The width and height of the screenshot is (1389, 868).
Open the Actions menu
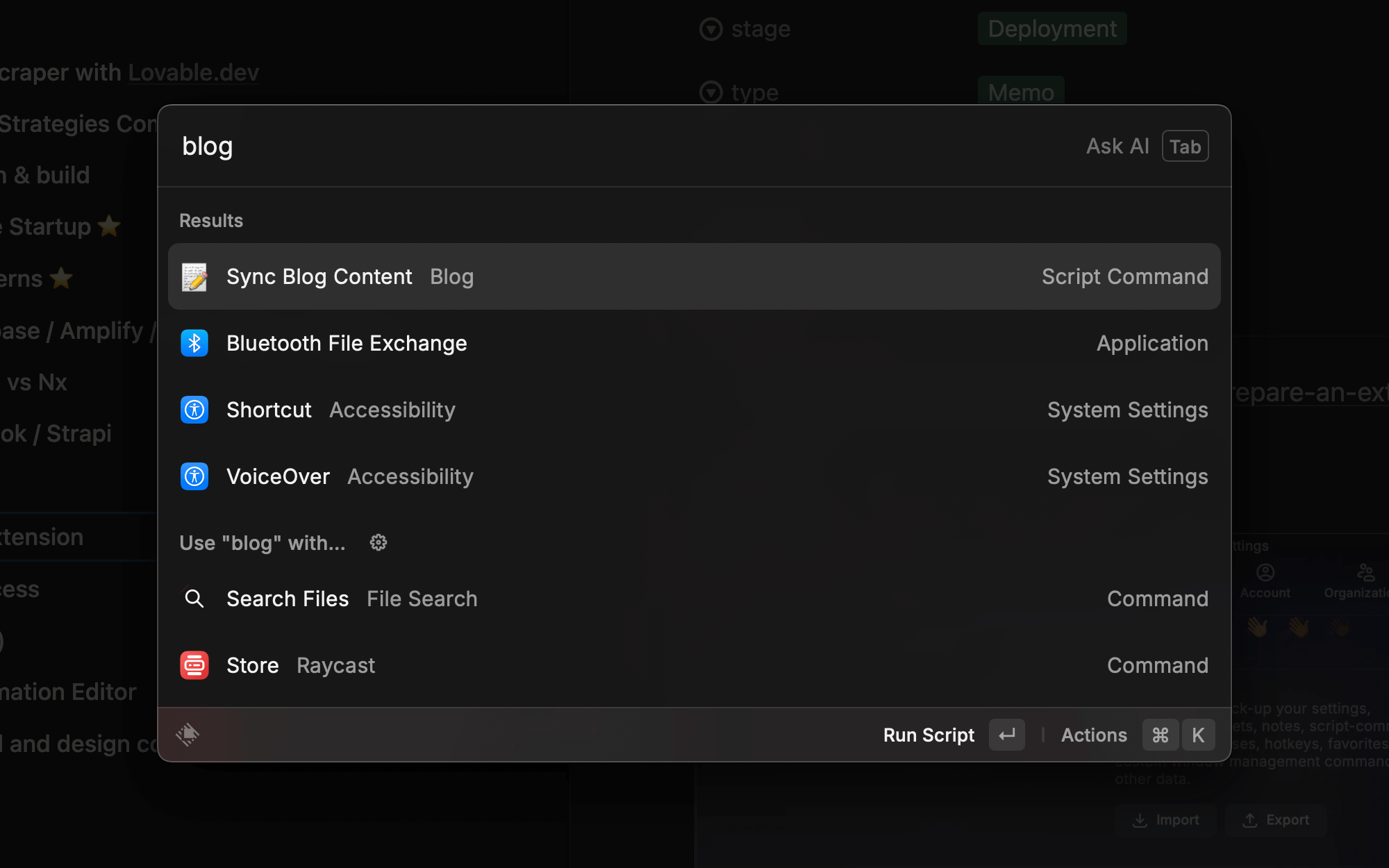1094,735
